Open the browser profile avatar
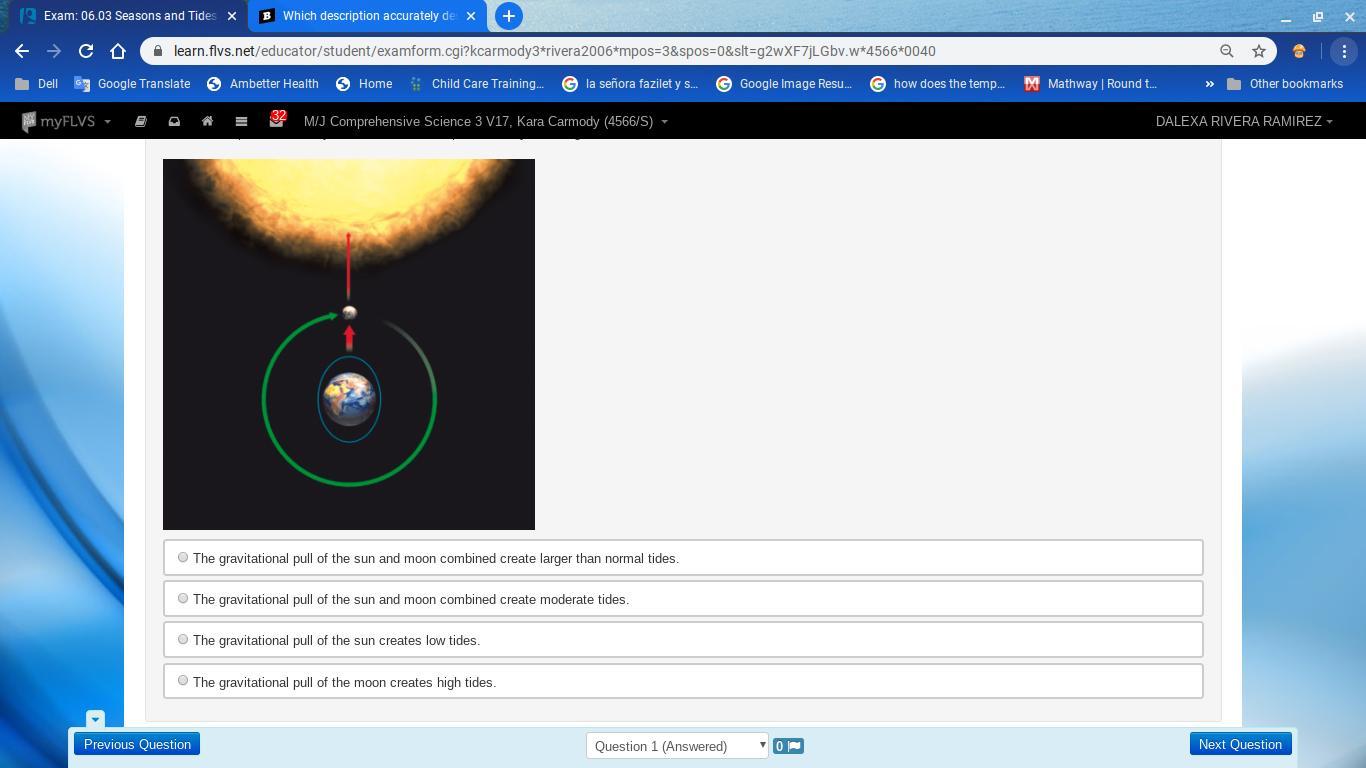 point(1299,51)
